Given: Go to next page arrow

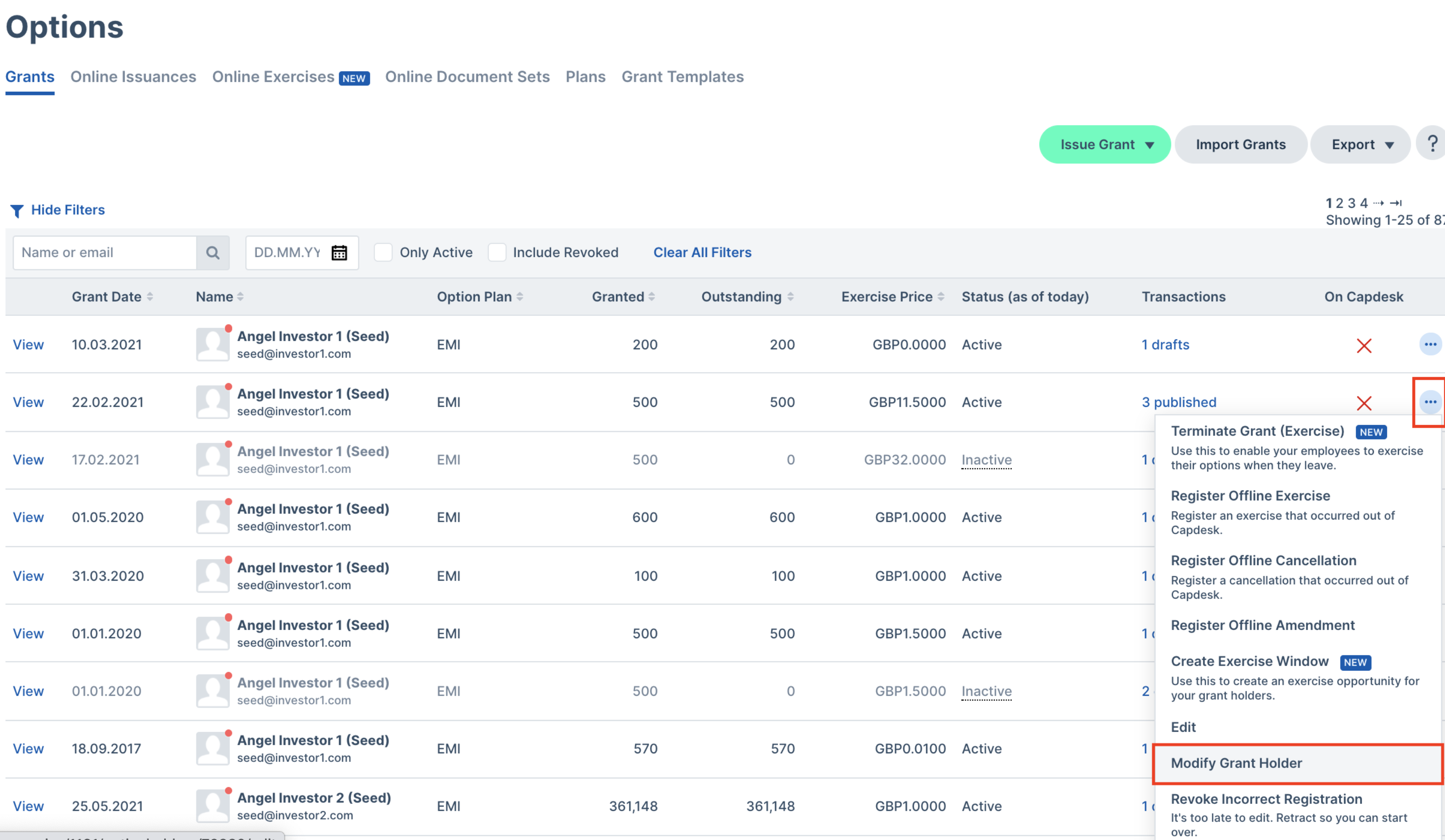Looking at the screenshot, I should pos(1378,203).
